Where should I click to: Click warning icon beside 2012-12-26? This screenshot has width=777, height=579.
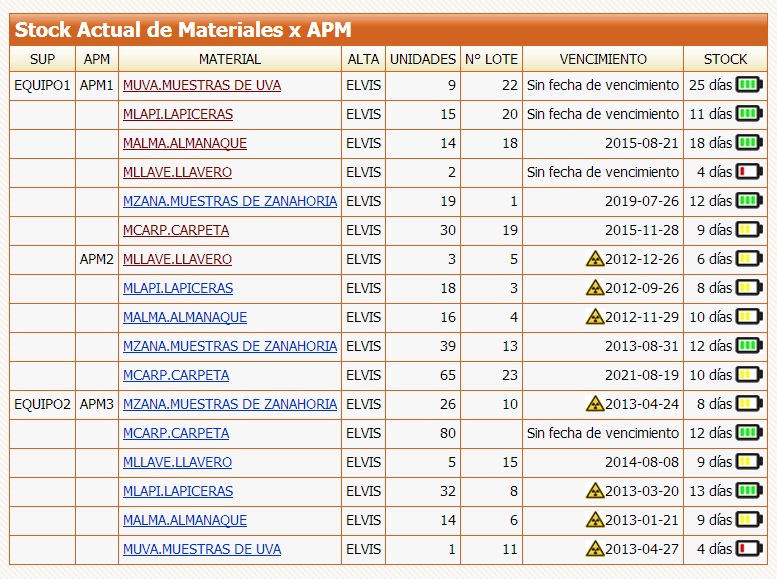[595, 259]
